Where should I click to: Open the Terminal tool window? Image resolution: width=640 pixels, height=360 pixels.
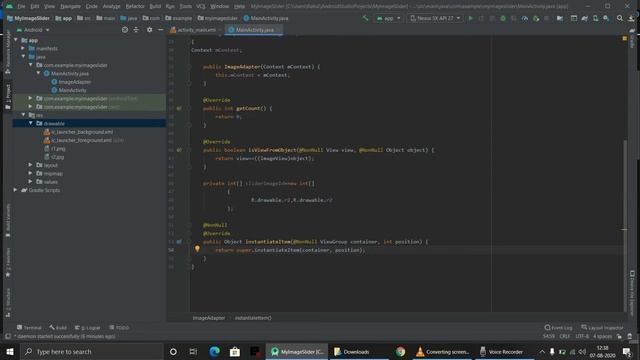(x=29, y=327)
